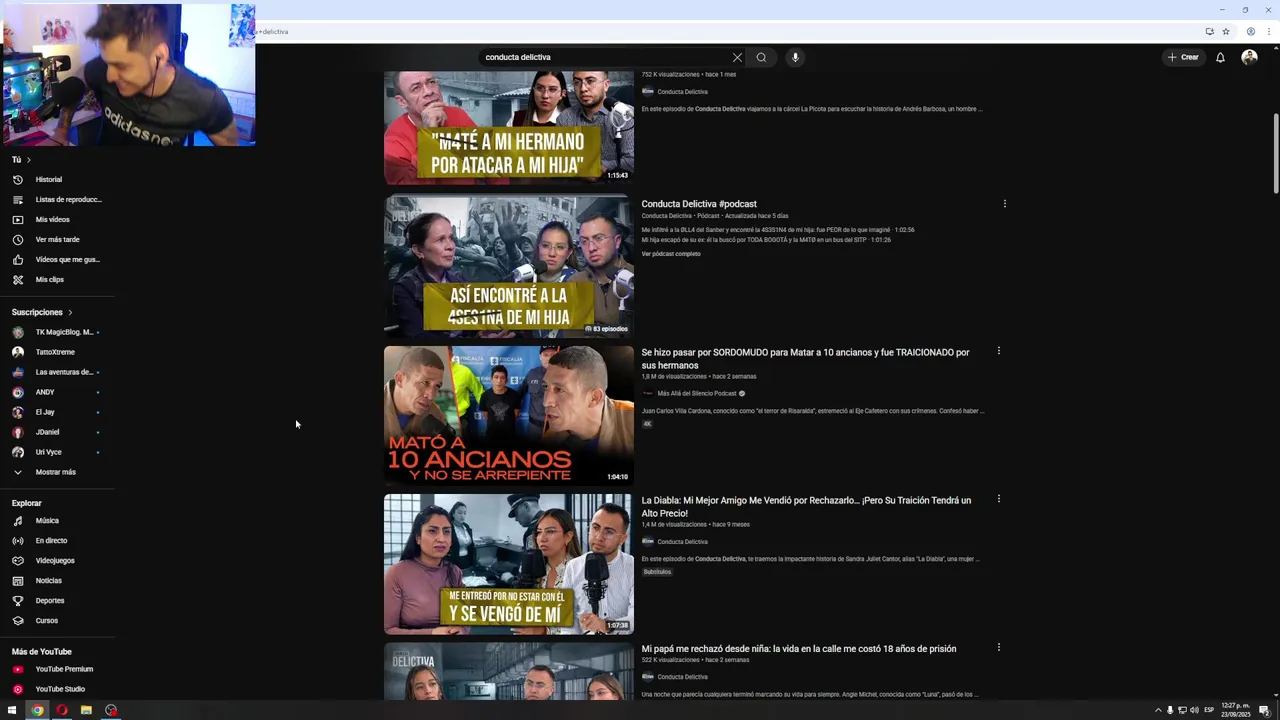The height and width of the screenshot is (720, 1280).
Task: Open the Chrome profile icon
Action: tap(1250, 31)
